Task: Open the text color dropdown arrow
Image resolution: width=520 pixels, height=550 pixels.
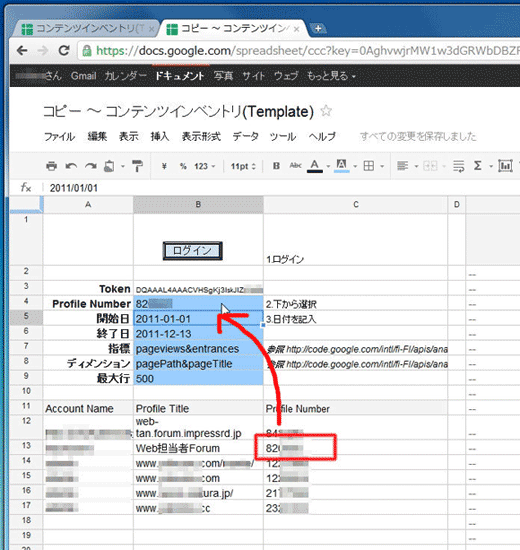Action: pos(328,166)
